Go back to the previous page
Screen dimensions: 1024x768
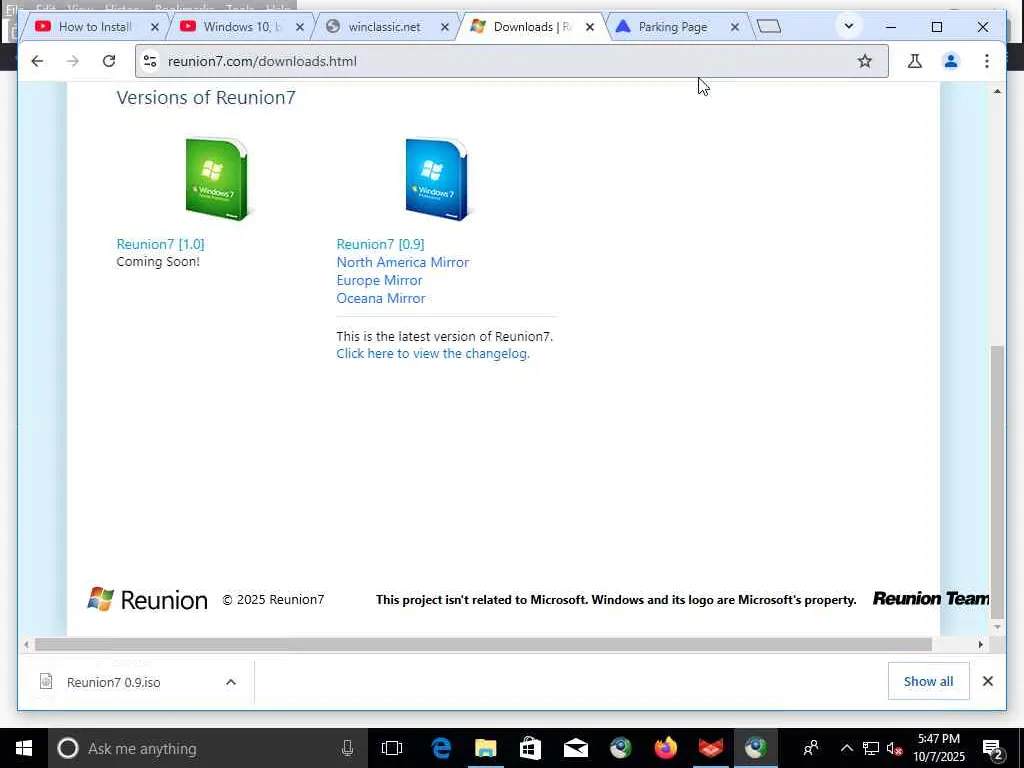(37, 61)
